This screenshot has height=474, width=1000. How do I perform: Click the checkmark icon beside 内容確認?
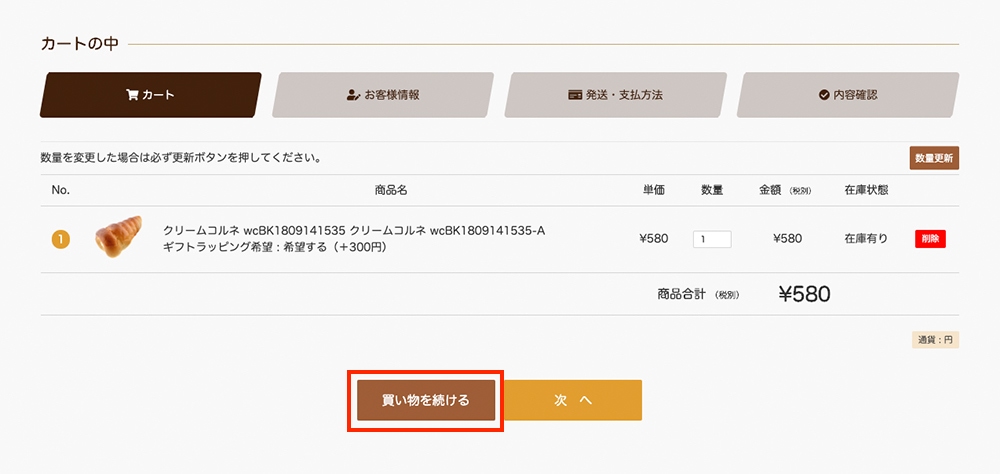point(823,95)
